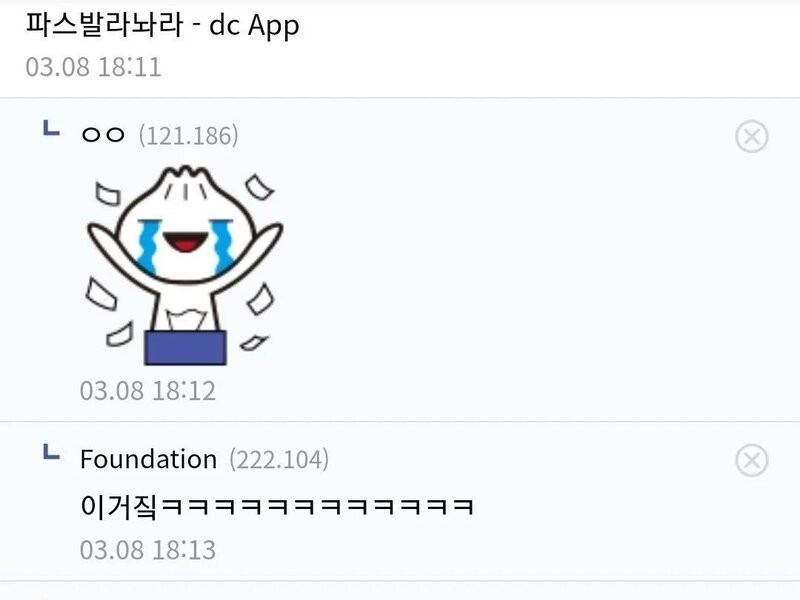Tap the ㅋㅋㅋ laughter string in Foundation's reply
The image size is (800, 600).
pyautogui.click(x=318, y=507)
